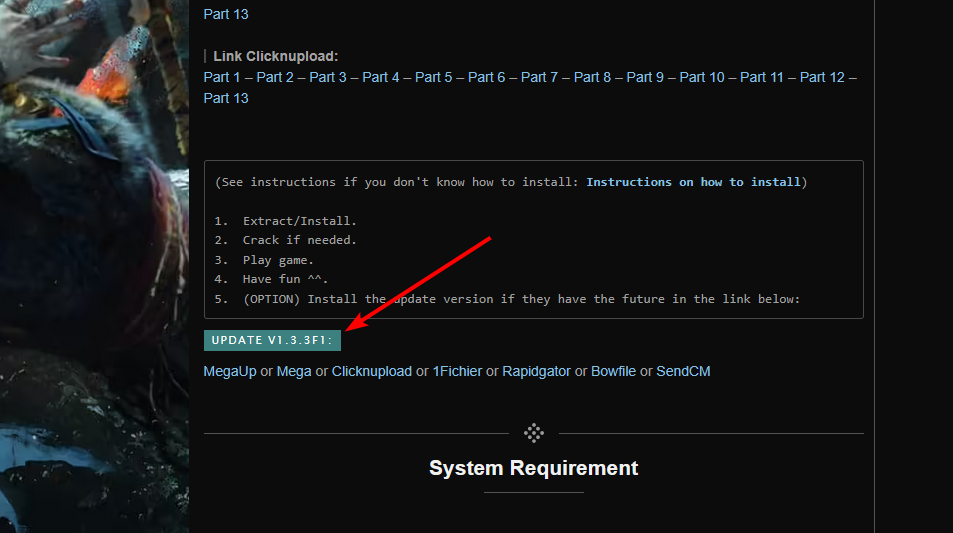The image size is (953, 533).
Task: Open 'Instructions on how to install' link
Action: coord(693,182)
